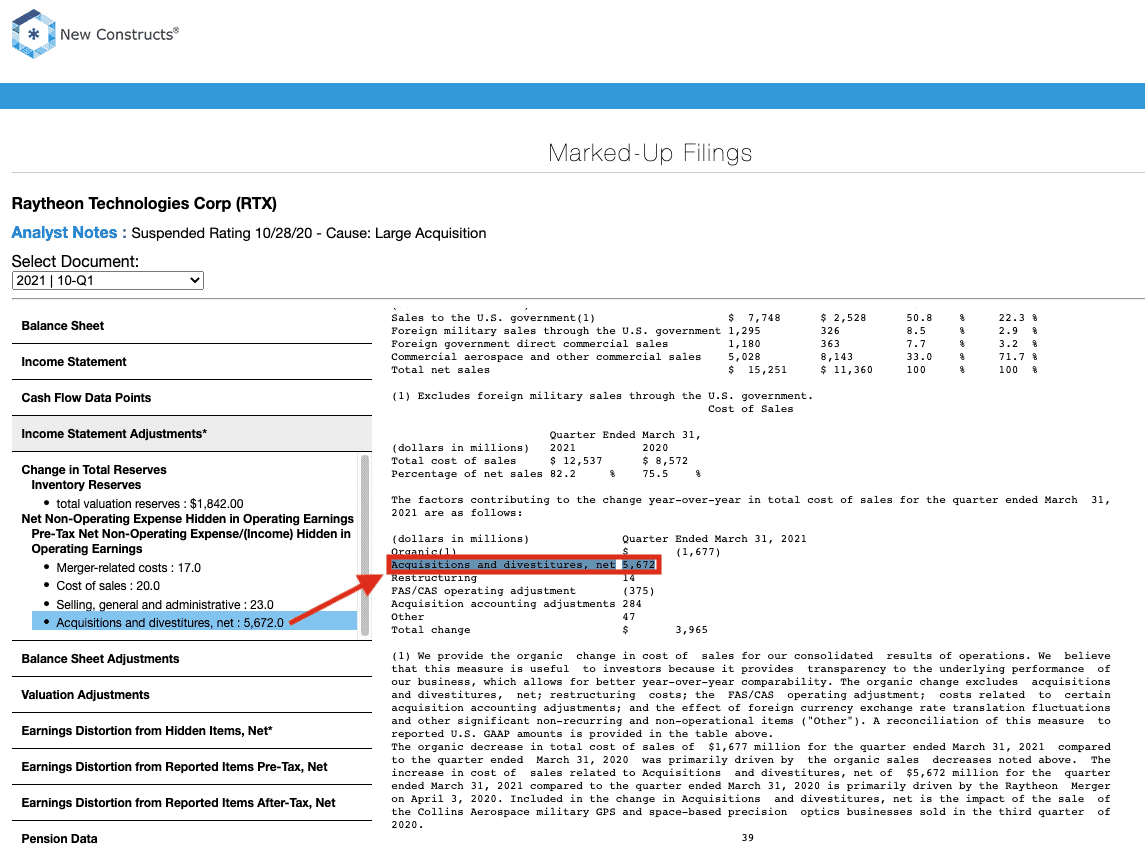
Task: Click the Analyst Notes label
Action: click(x=69, y=233)
